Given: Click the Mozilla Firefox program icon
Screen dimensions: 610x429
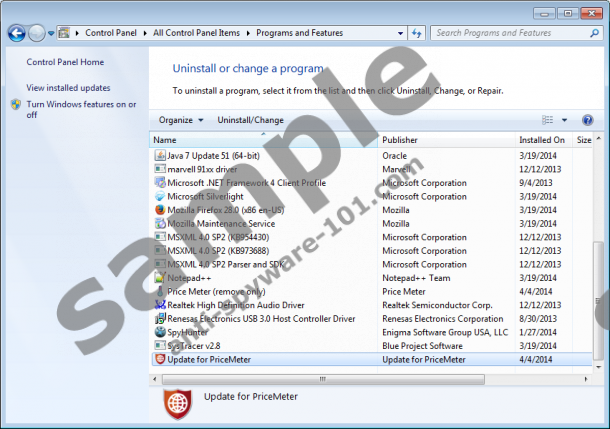Looking at the screenshot, I should pyautogui.click(x=159, y=210).
